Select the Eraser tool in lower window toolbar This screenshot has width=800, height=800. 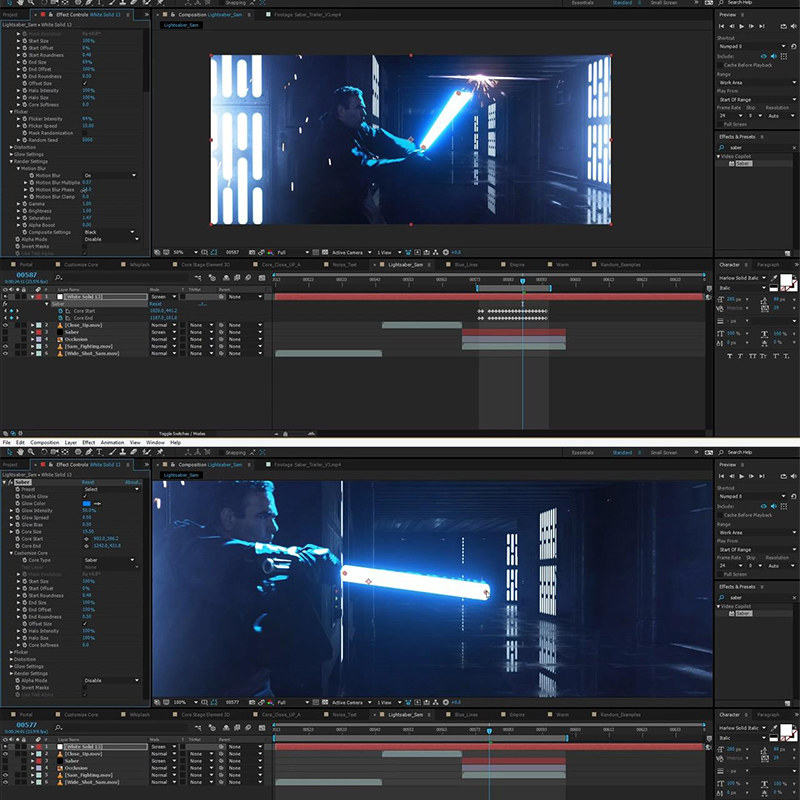[x=134, y=452]
